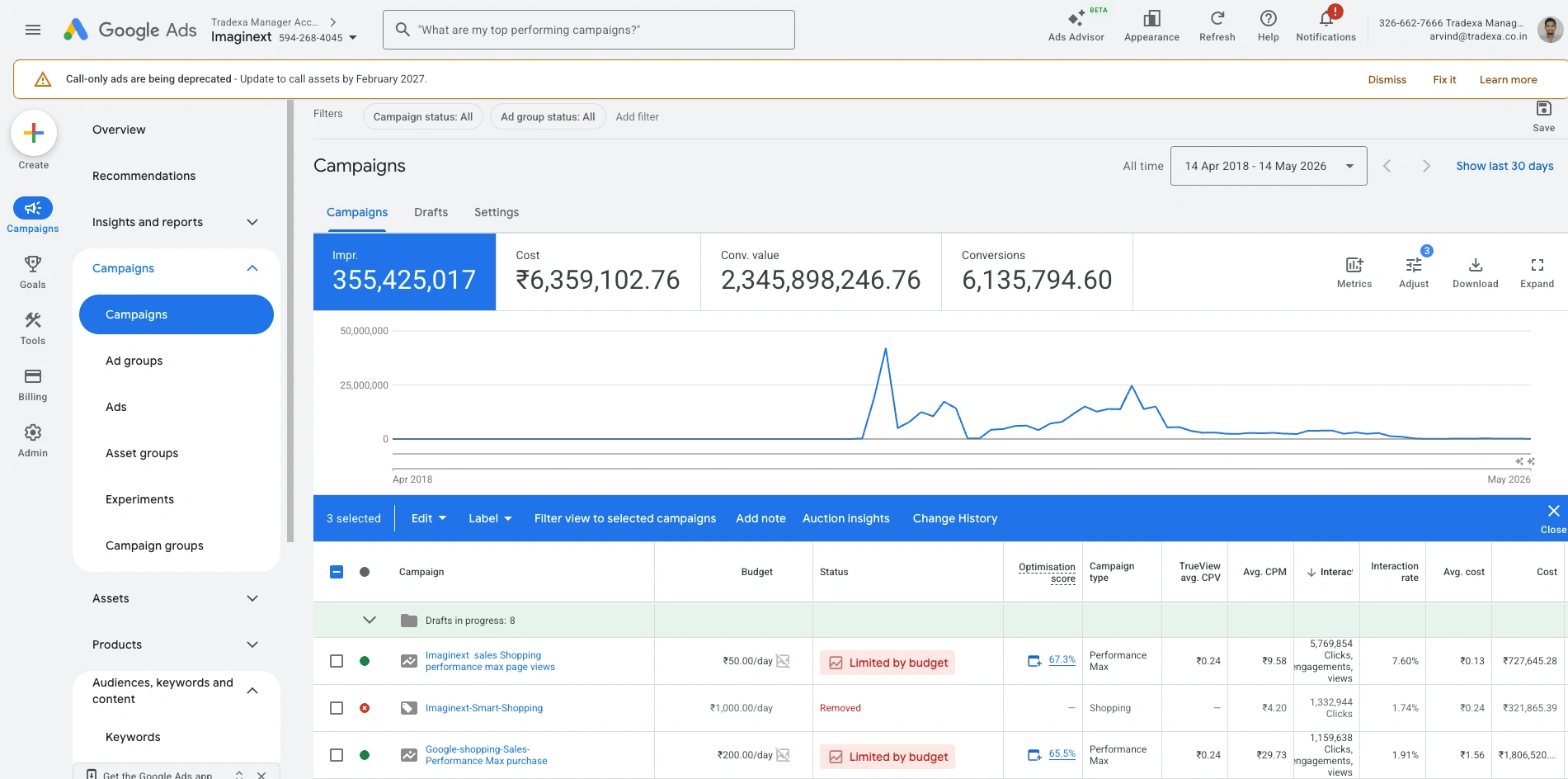Open the main hamburger menu

pos(33,30)
